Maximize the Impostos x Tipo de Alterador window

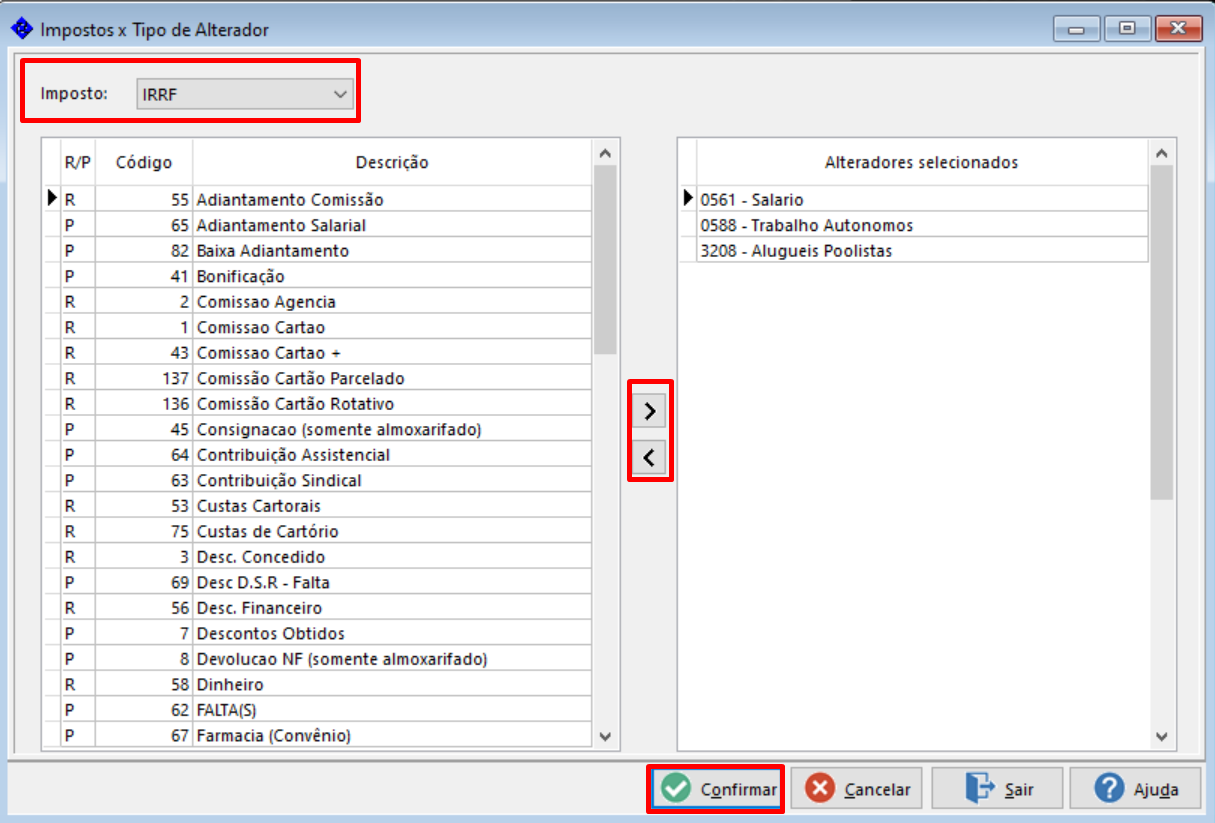[1127, 30]
